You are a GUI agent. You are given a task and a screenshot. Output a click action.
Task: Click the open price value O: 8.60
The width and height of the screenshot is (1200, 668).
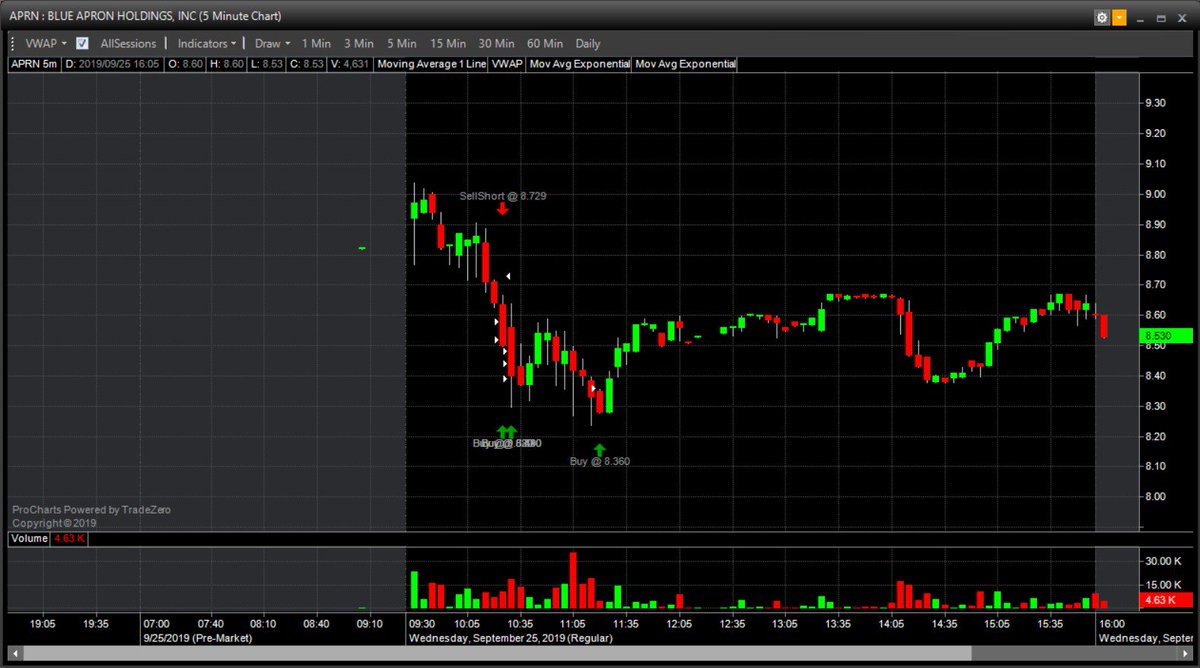[x=187, y=64]
